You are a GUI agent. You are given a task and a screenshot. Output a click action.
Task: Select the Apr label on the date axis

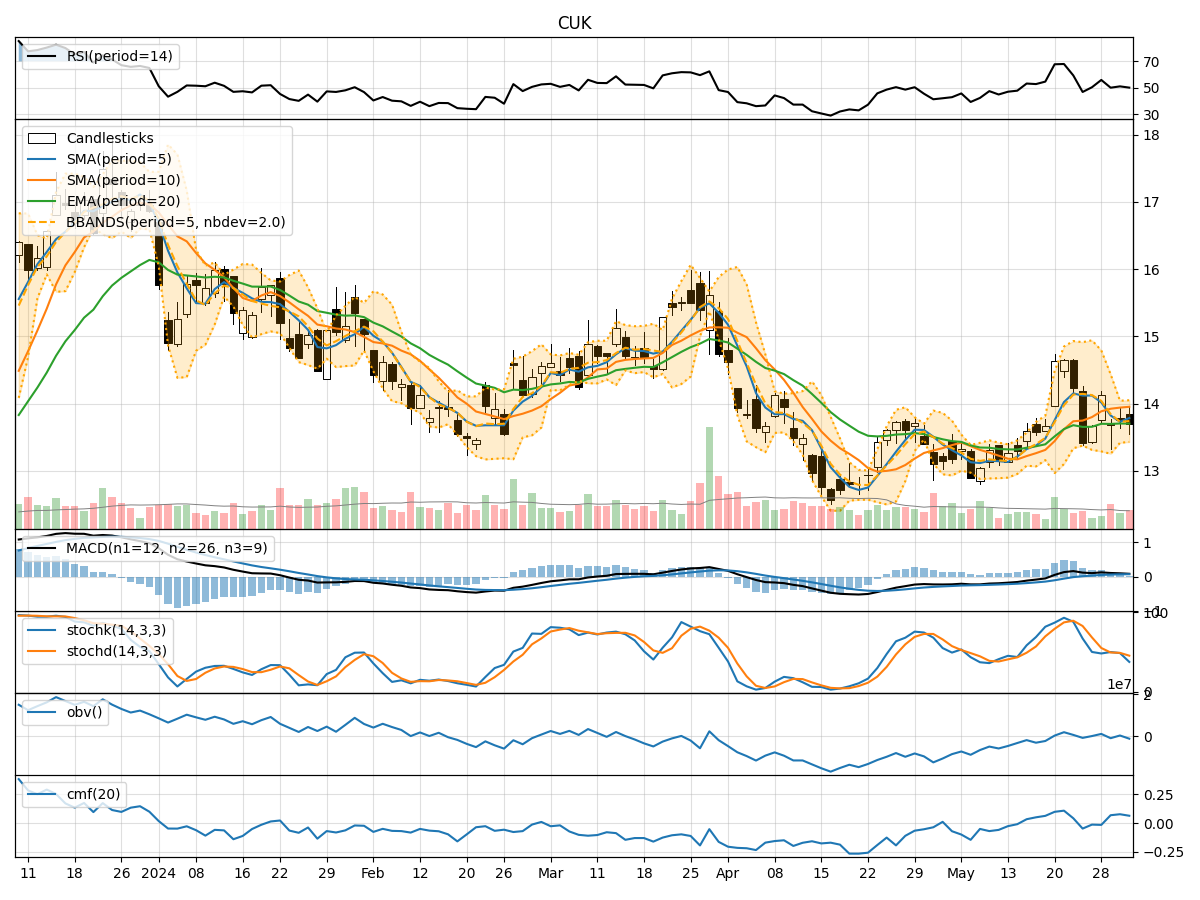[x=728, y=874]
